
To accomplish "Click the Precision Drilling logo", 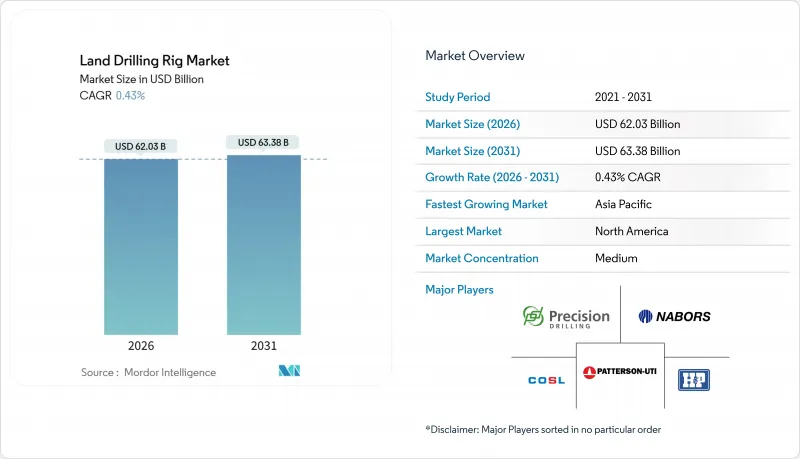I will [566, 317].
